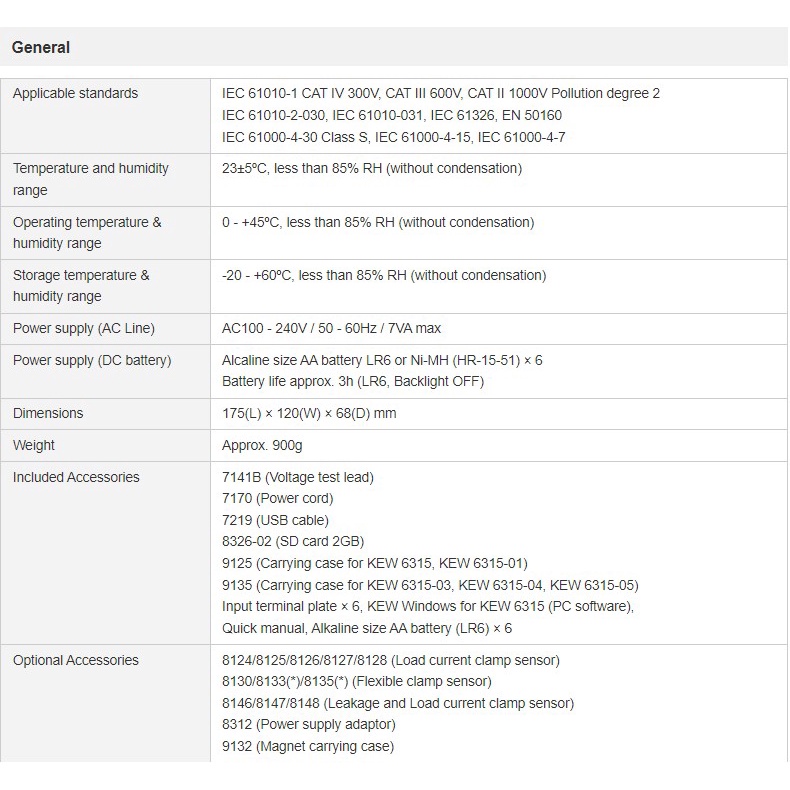Screen dimensions: 790x790
Task: Select the Optional Accessories row label
Action: [76, 660]
